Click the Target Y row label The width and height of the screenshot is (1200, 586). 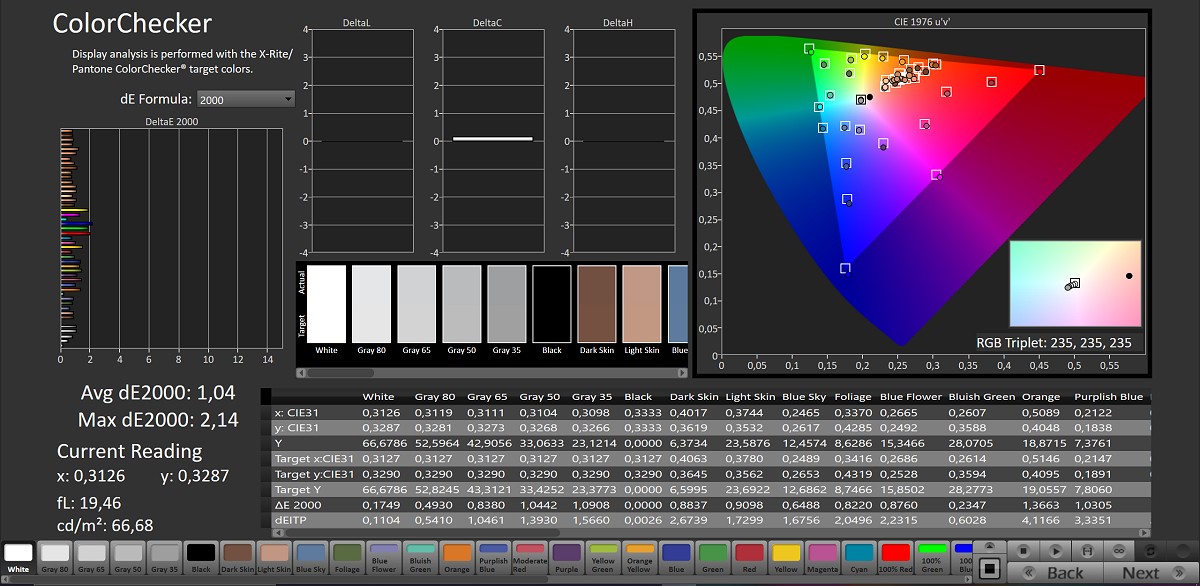click(299, 490)
